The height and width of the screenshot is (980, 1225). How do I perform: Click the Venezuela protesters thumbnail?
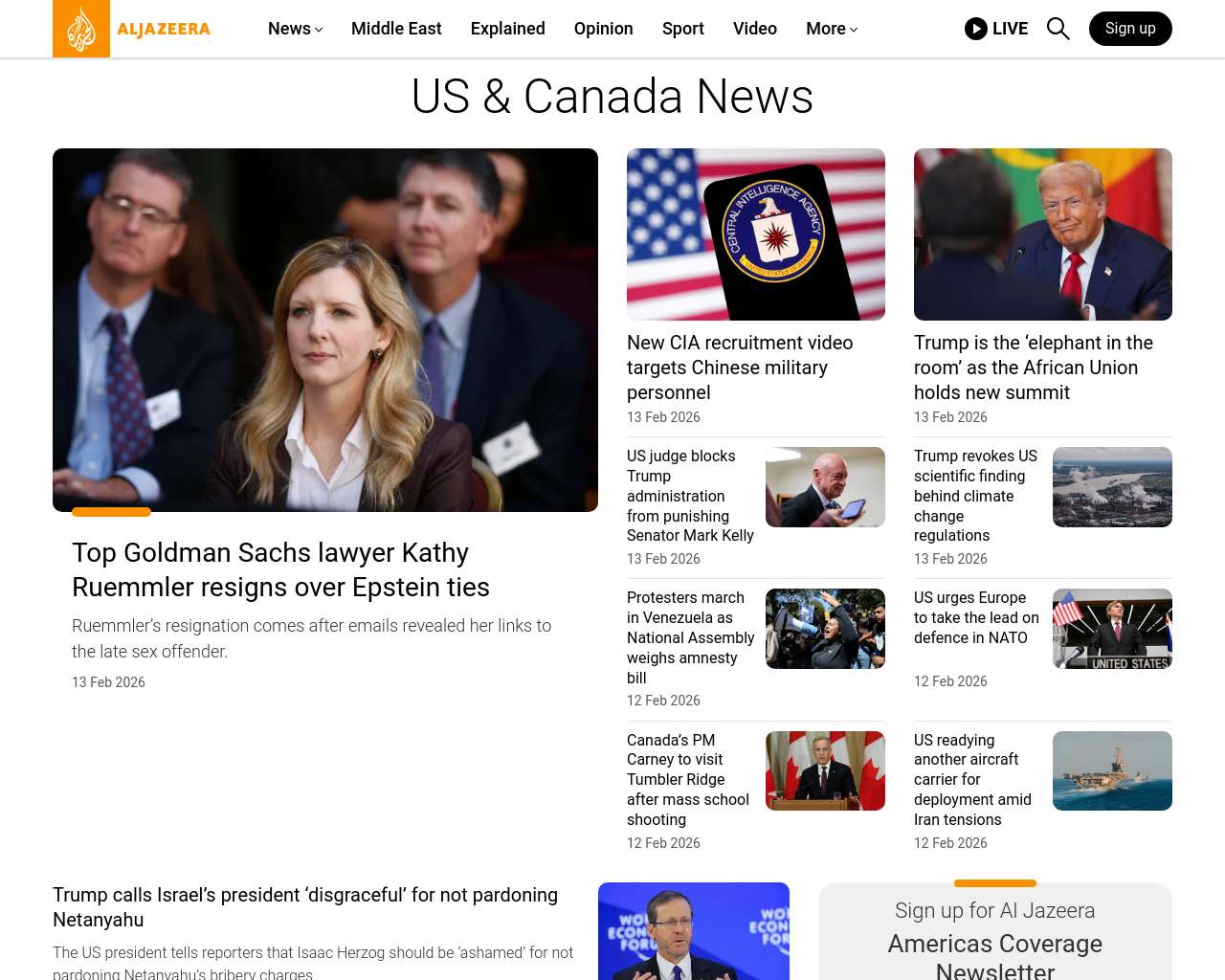pos(825,629)
